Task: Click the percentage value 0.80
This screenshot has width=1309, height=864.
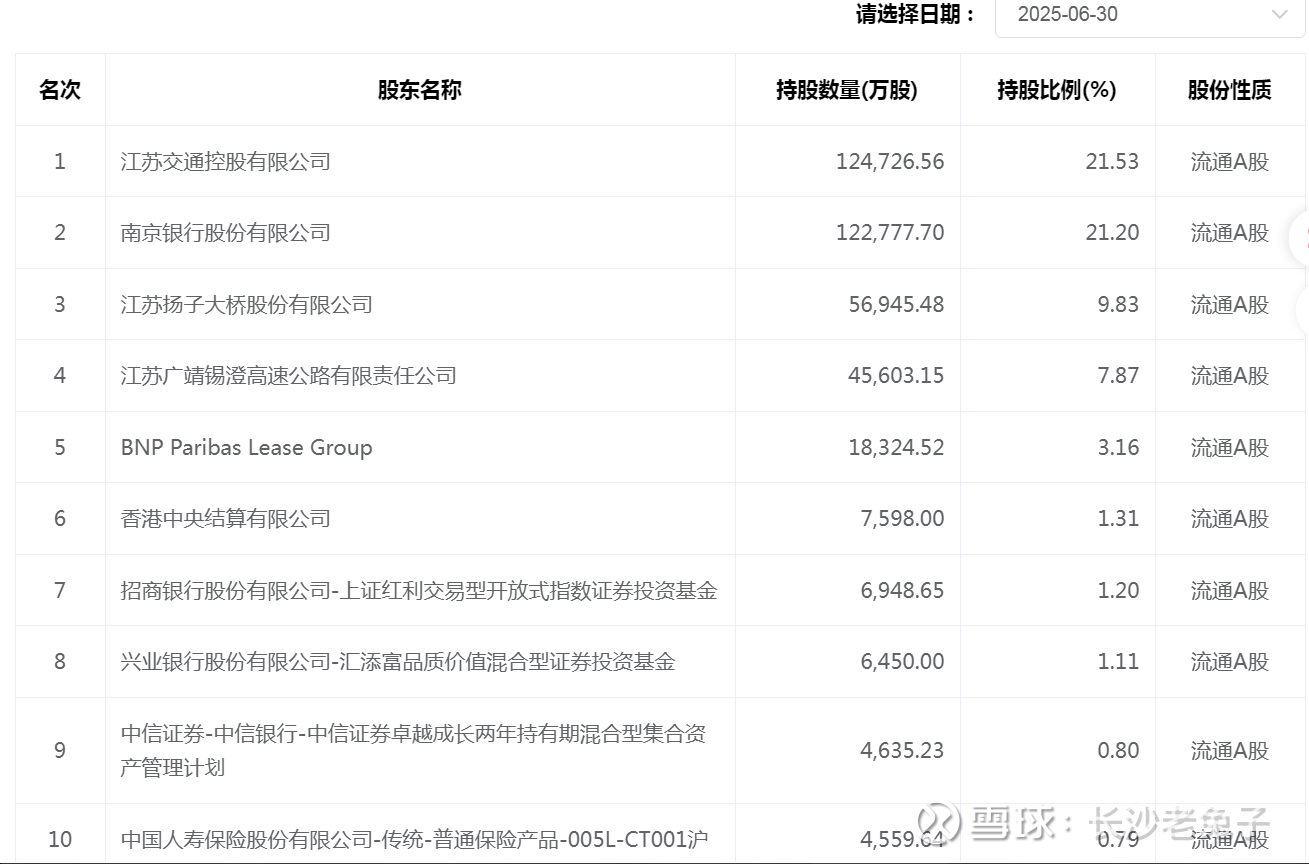Action: (x=1118, y=750)
